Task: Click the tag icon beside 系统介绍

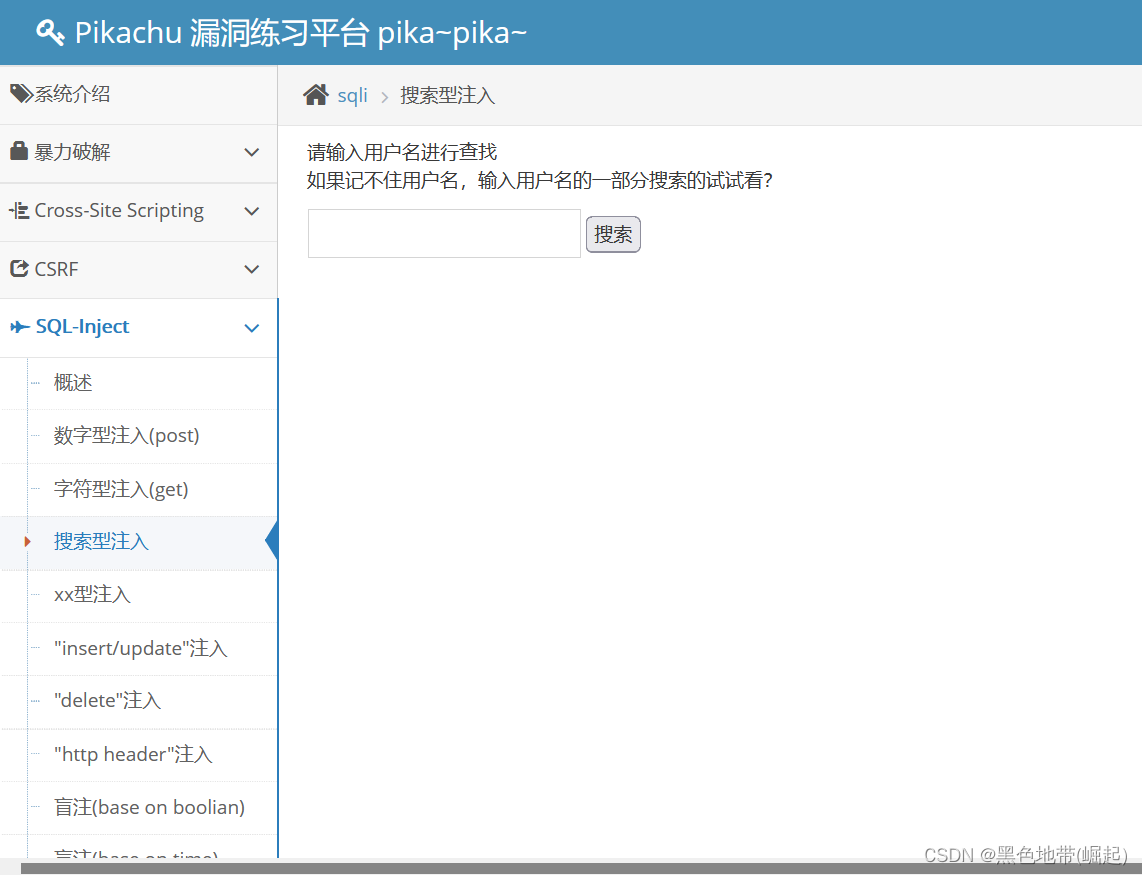Action: click(20, 93)
